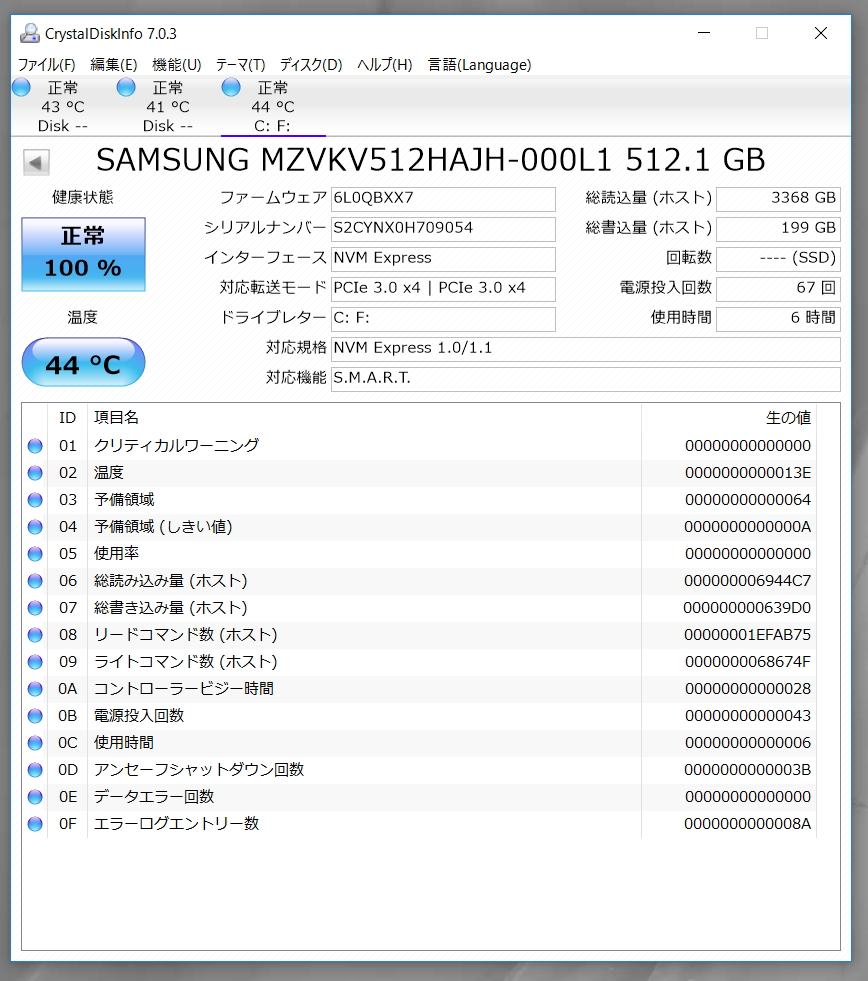The width and height of the screenshot is (868, 981).
Task: Click total host reads value 3368 GB
Action: 778,199
